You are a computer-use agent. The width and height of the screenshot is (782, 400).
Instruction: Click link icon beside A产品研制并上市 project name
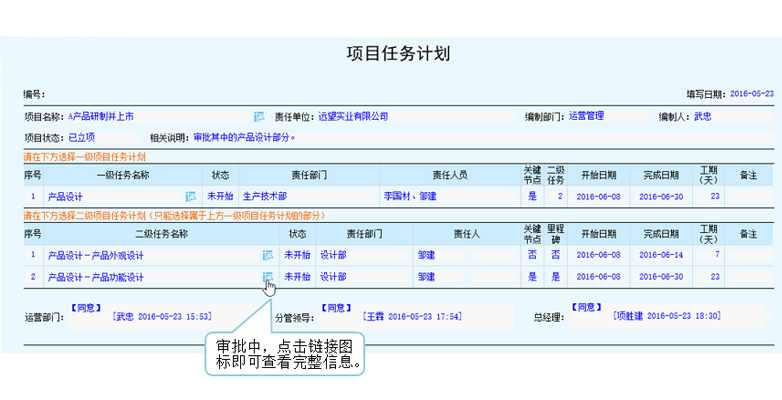[x=259, y=117]
